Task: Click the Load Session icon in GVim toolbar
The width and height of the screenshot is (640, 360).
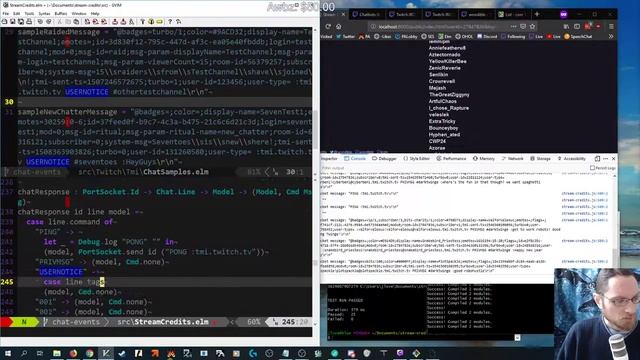Action: pos(115,21)
